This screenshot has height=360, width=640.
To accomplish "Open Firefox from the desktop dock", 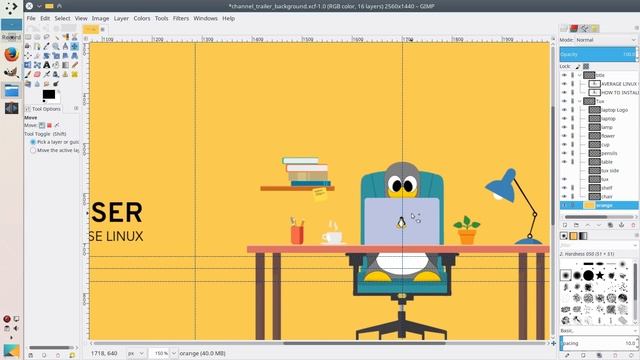I will pos(11,54).
